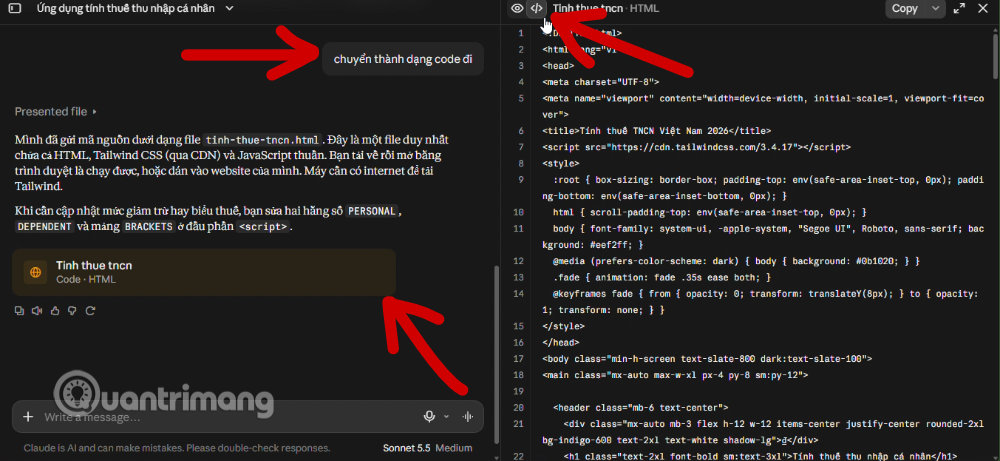Start voice mode with waveform icon
The width and height of the screenshot is (1000, 461).
pyautogui.click(x=469, y=416)
